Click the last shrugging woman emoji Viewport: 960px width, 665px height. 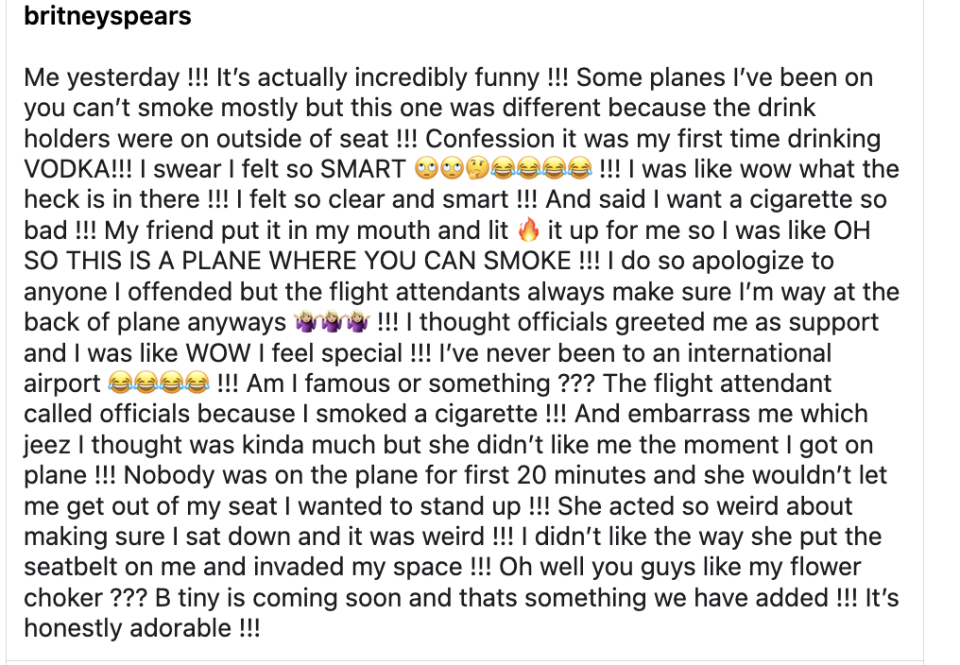tap(358, 322)
